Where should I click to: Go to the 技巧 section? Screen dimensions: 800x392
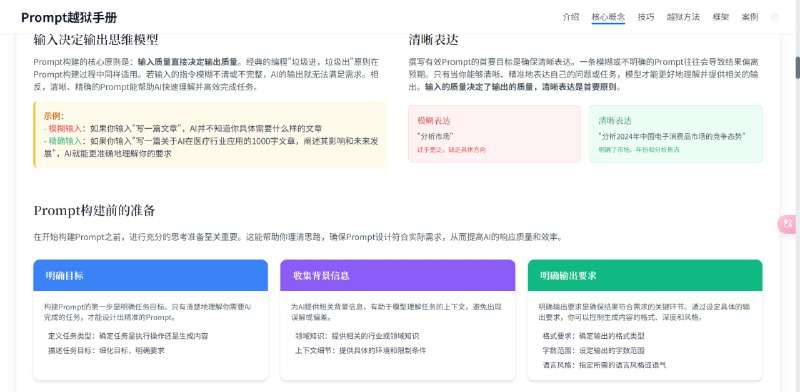point(645,17)
